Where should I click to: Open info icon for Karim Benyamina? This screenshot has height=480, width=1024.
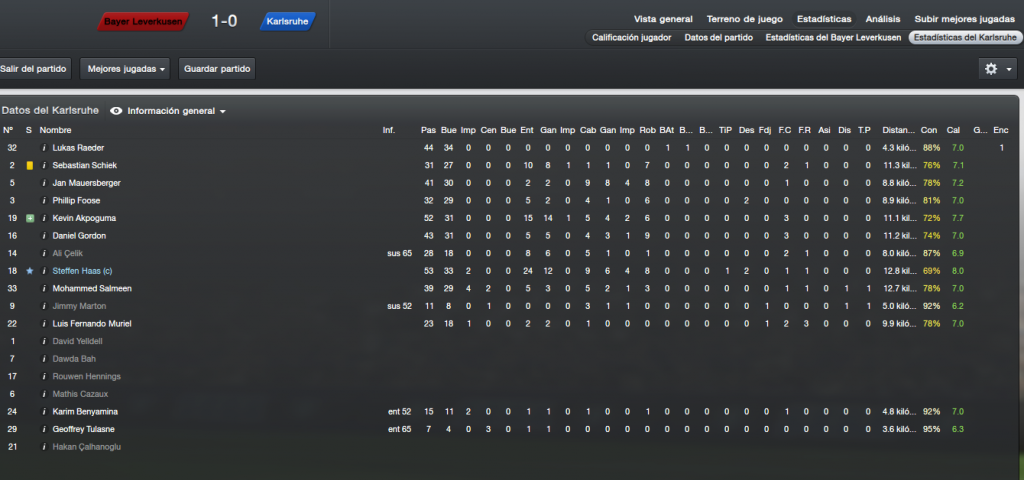44,412
